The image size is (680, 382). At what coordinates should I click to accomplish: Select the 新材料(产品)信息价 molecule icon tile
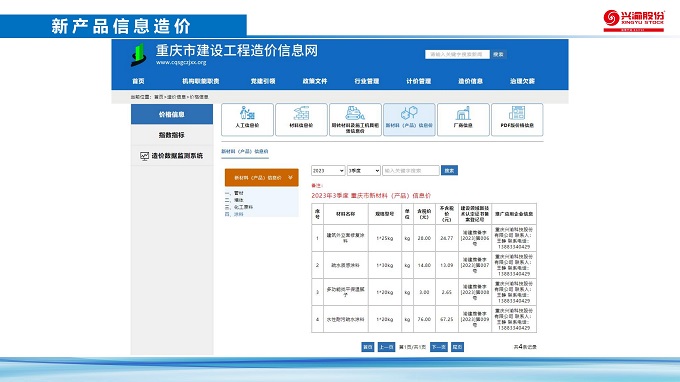tap(409, 119)
